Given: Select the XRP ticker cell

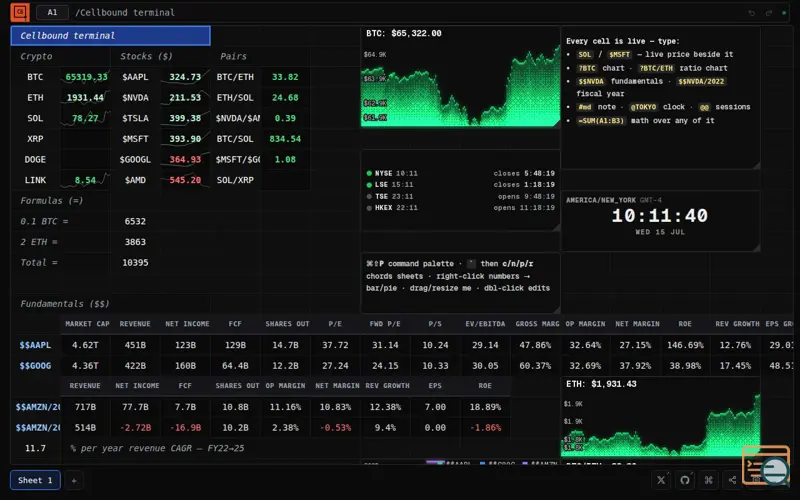Looking at the screenshot, I should 35,139.
